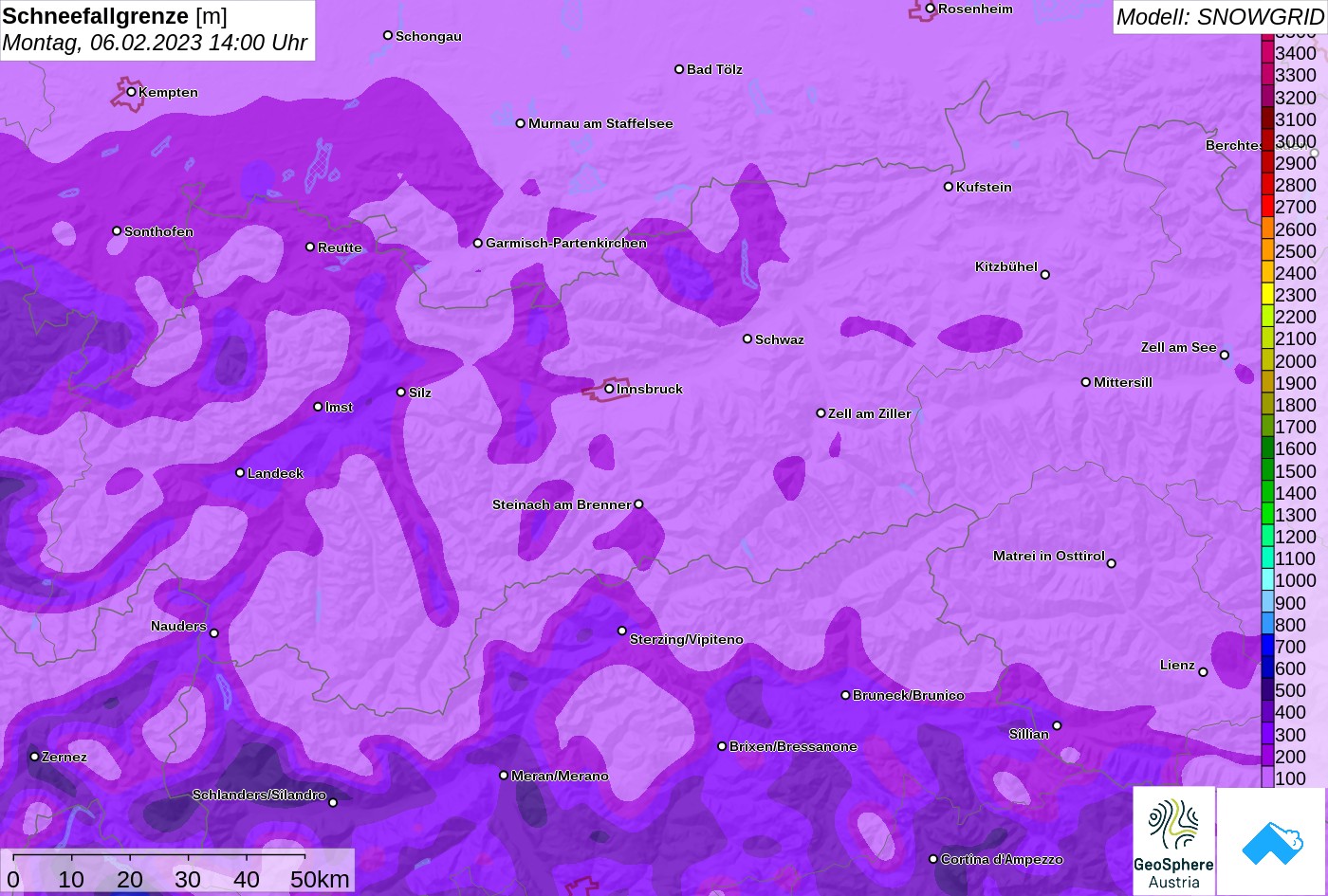Screen dimensions: 1328x896
Task: Click the Zernez location marker
Action: coord(34,757)
